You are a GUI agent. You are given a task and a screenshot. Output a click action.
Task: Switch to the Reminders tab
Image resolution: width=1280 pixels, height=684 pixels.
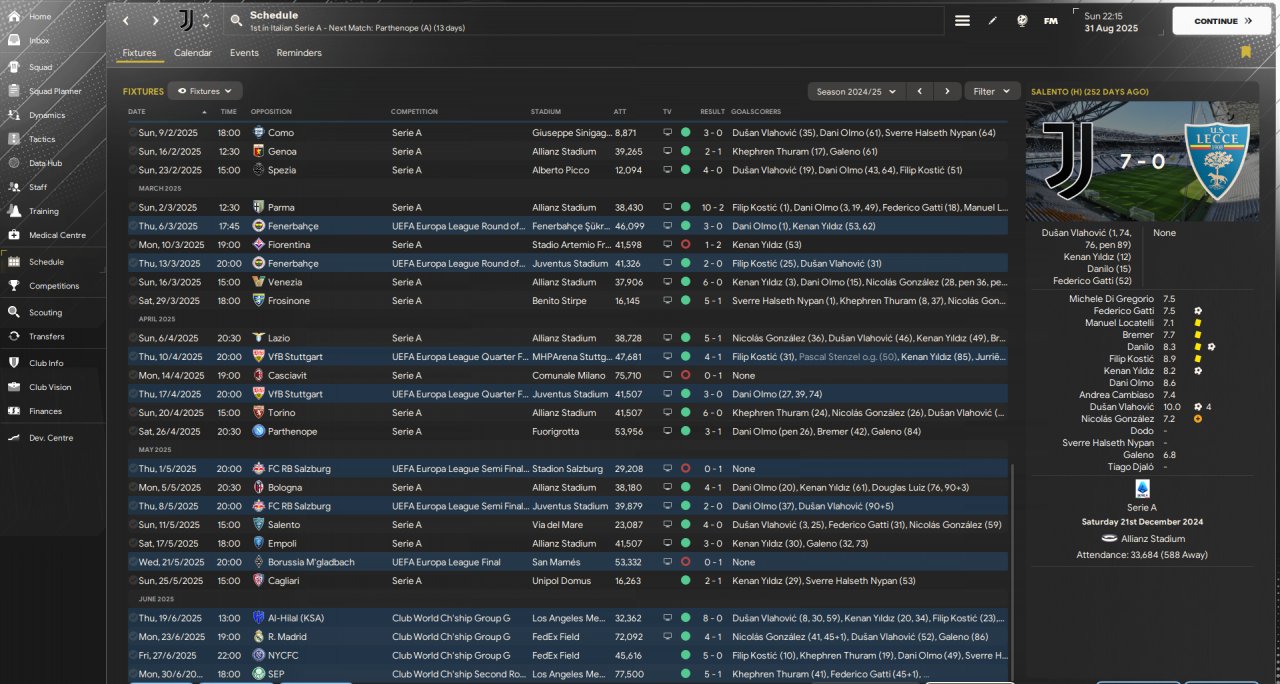[299, 53]
